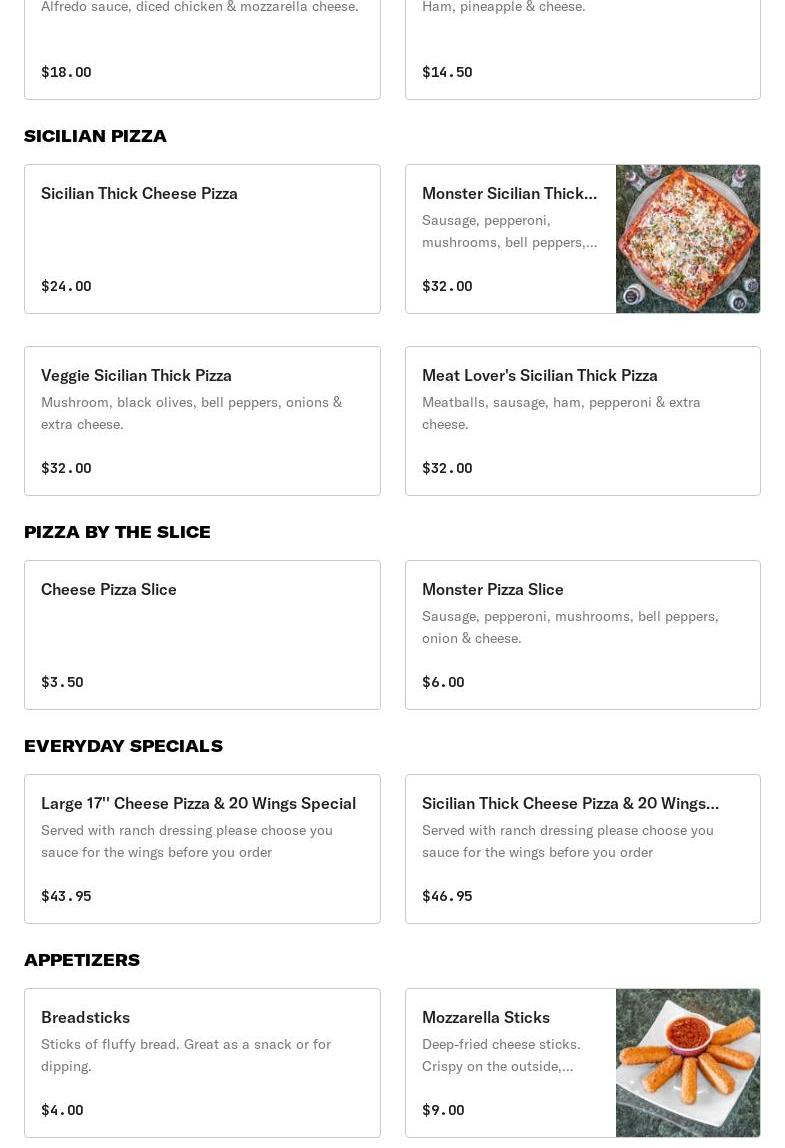
Task: Click the Everyday Specials section heading
Action: [123, 746]
